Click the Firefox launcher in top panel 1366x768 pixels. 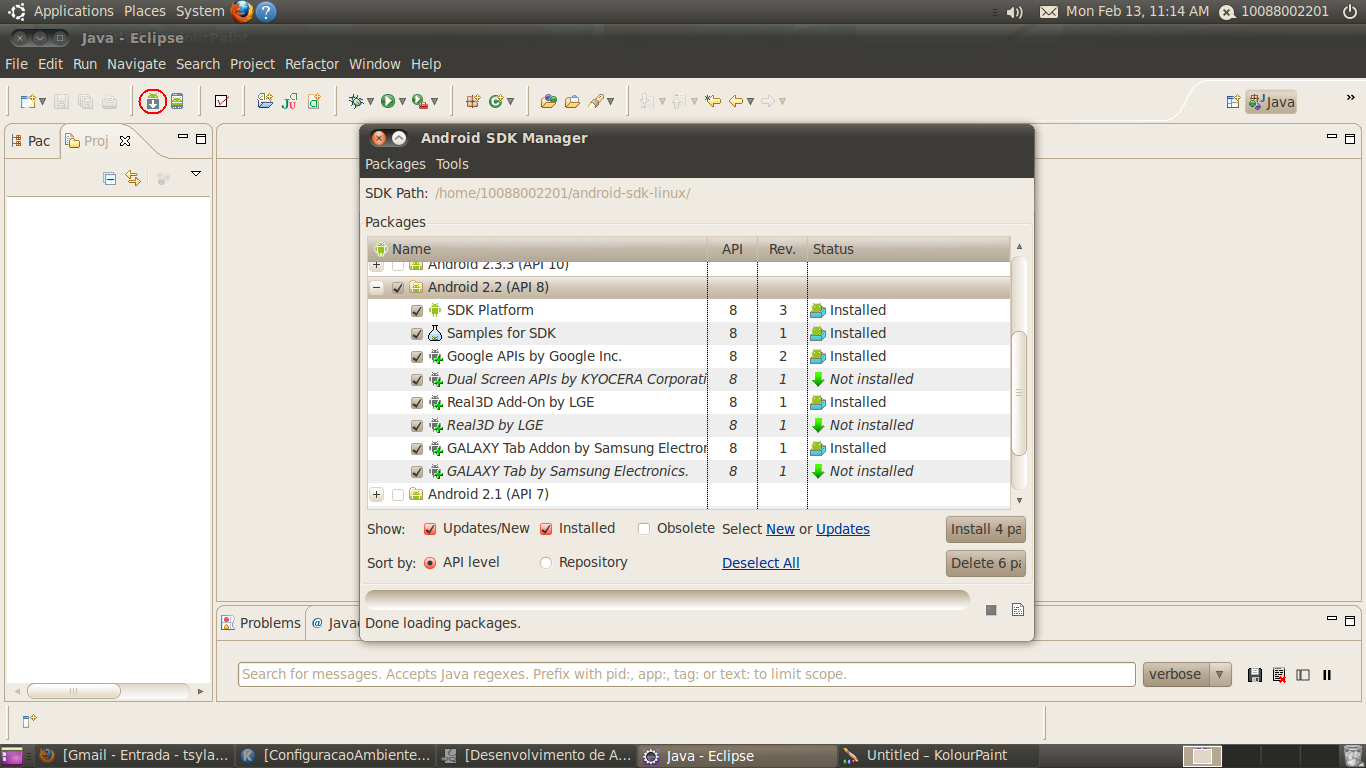242,11
